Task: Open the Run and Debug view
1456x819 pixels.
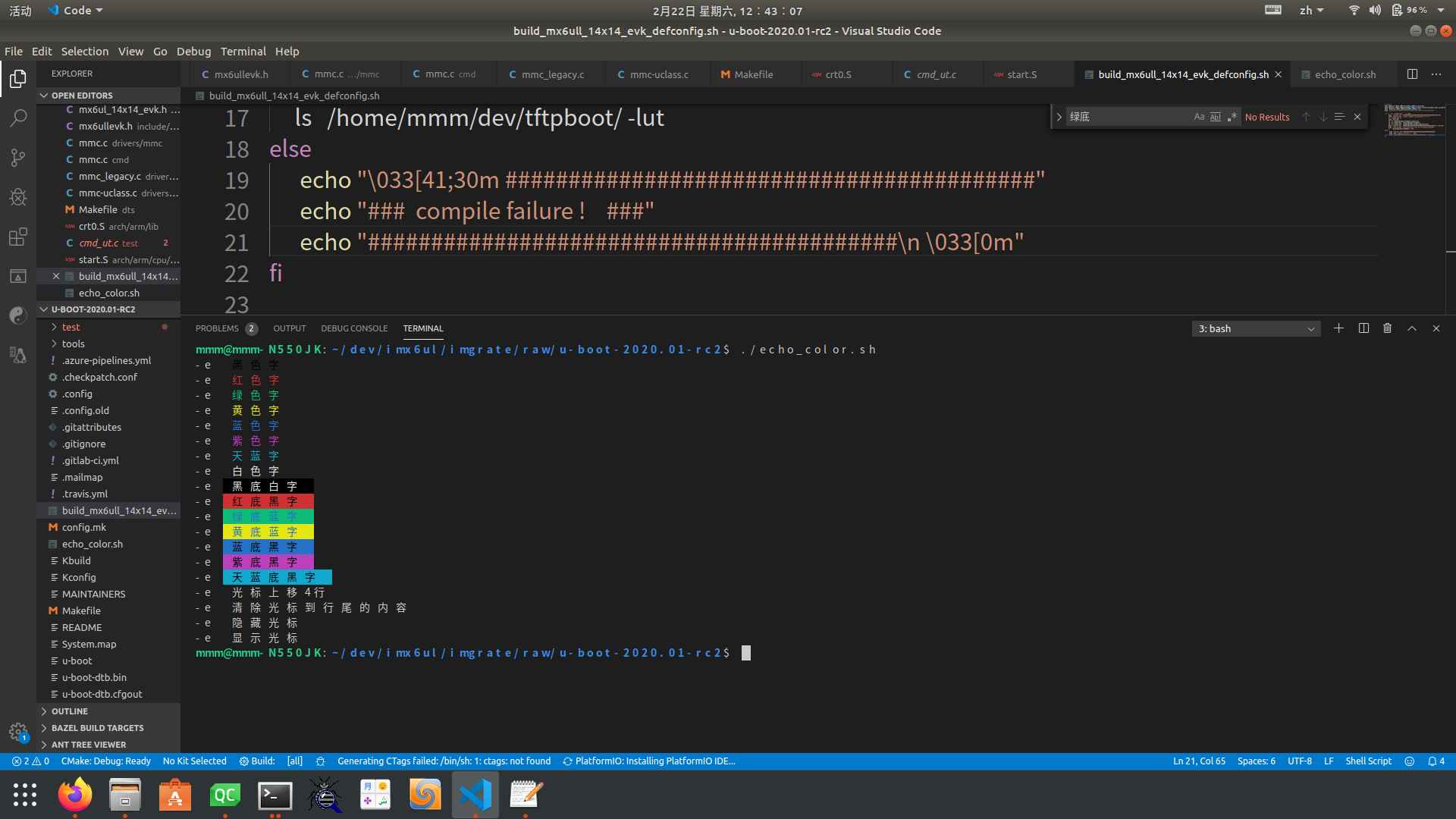Action: click(18, 197)
